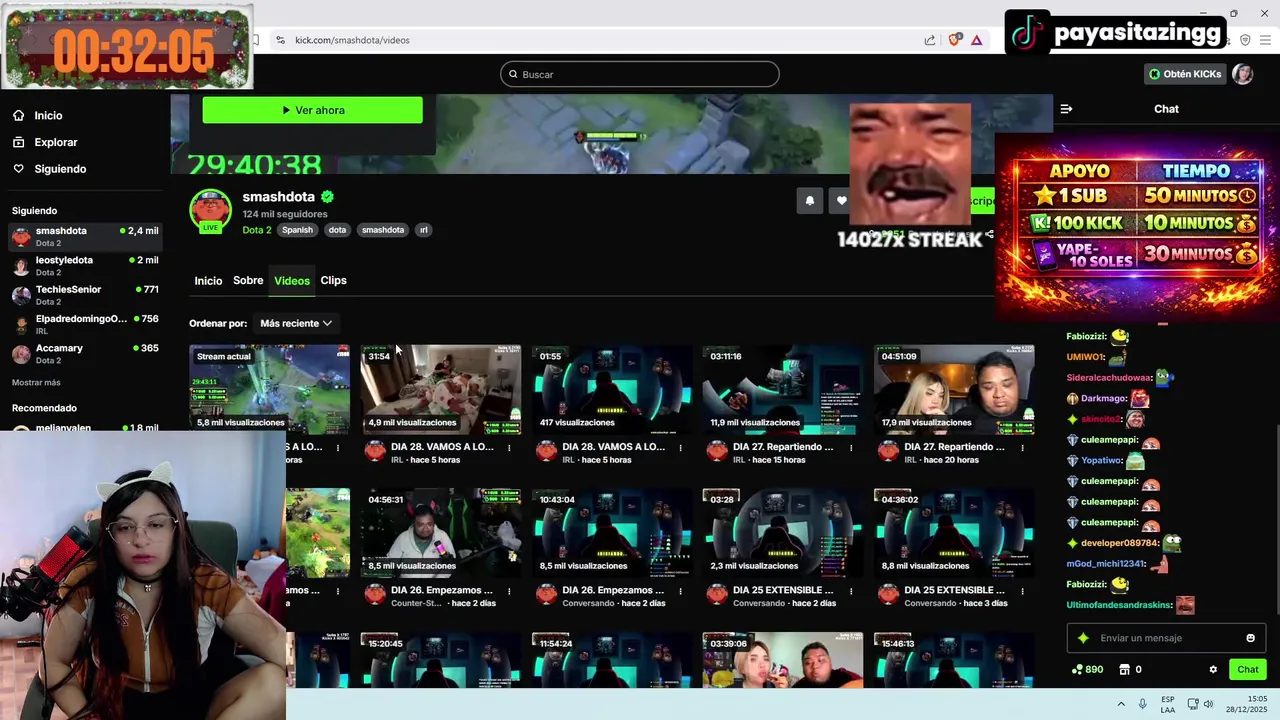Open the Siguiendo heart sidebar item

pyautogui.click(x=49, y=169)
